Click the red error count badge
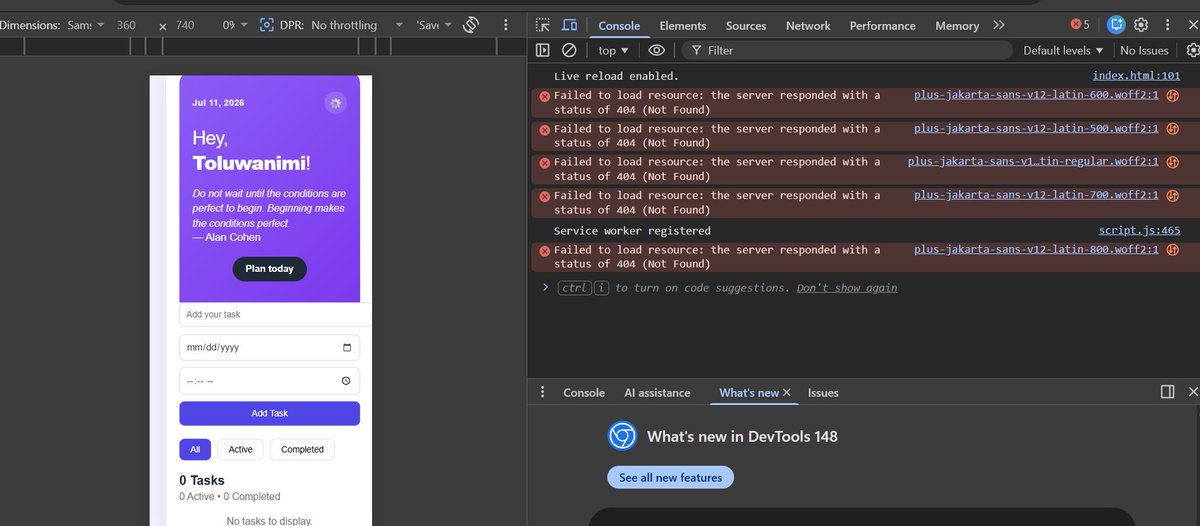The height and width of the screenshot is (526, 1200). (1080, 25)
